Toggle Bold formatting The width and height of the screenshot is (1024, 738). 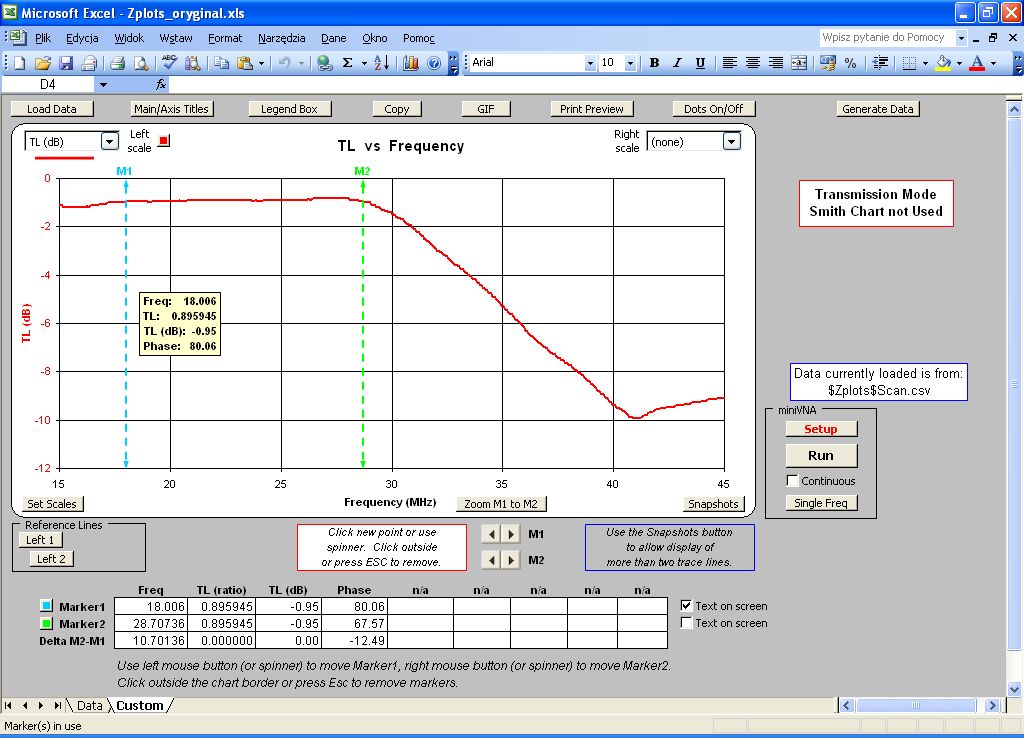(654, 63)
